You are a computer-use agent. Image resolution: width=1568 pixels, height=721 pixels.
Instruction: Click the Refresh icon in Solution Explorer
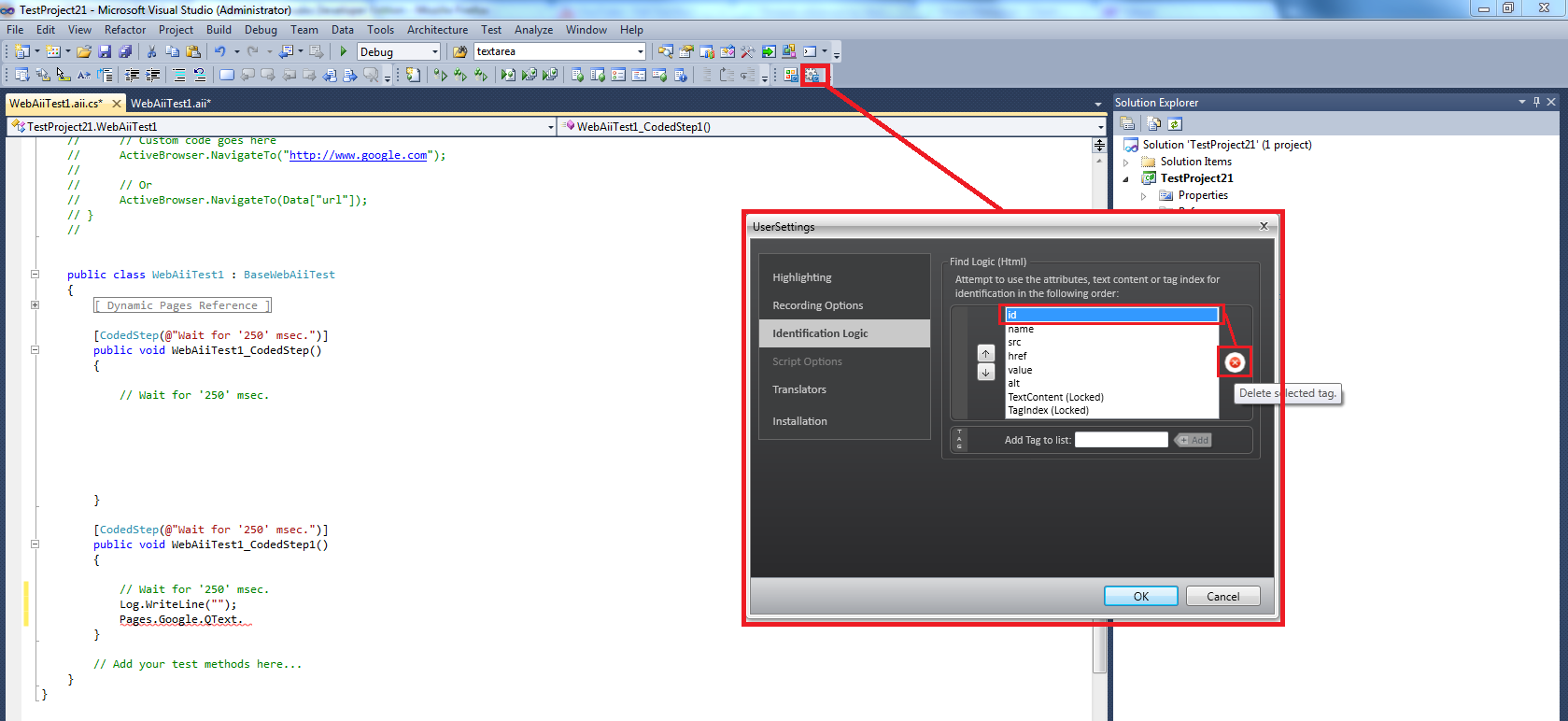point(1175,123)
